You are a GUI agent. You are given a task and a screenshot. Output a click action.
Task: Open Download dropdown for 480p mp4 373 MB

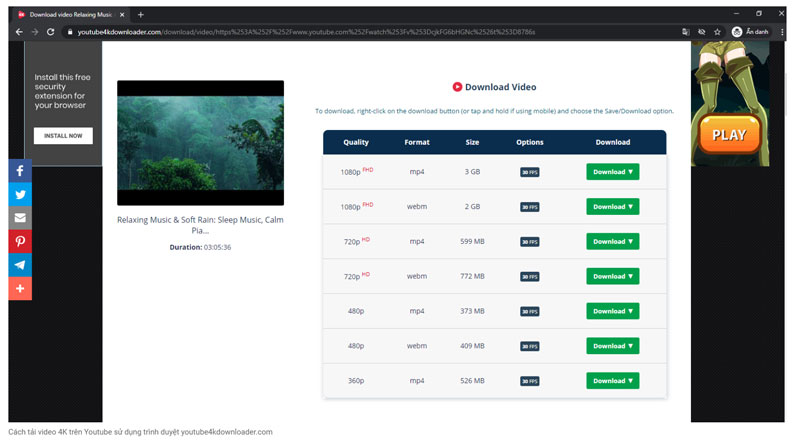pyautogui.click(x=612, y=311)
